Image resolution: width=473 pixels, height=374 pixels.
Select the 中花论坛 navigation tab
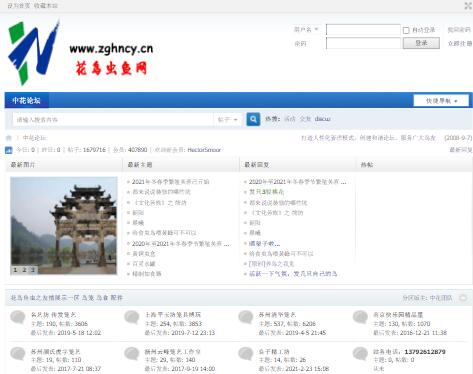(x=26, y=100)
